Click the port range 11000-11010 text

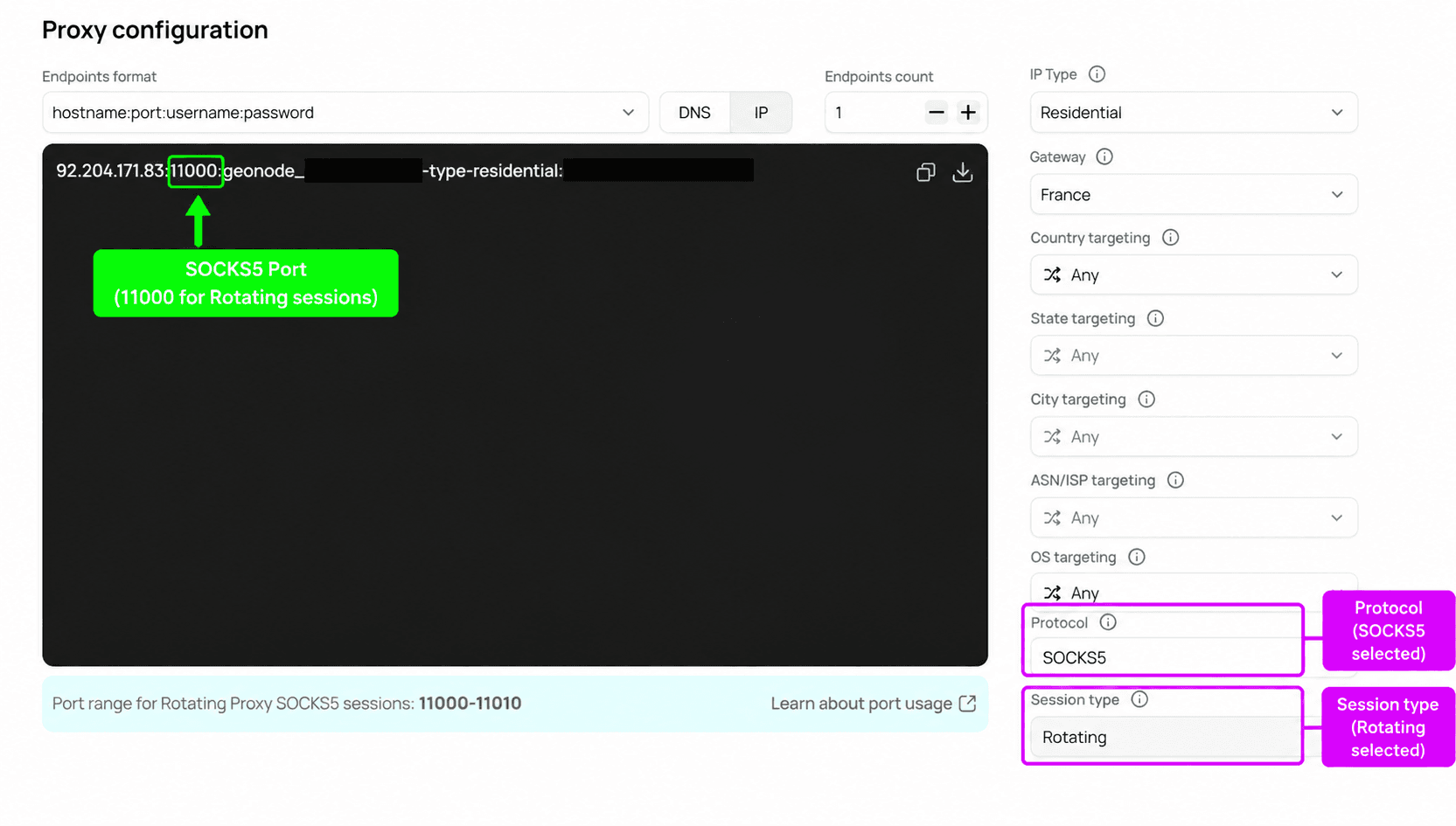pyautogui.click(x=470, y=704)
